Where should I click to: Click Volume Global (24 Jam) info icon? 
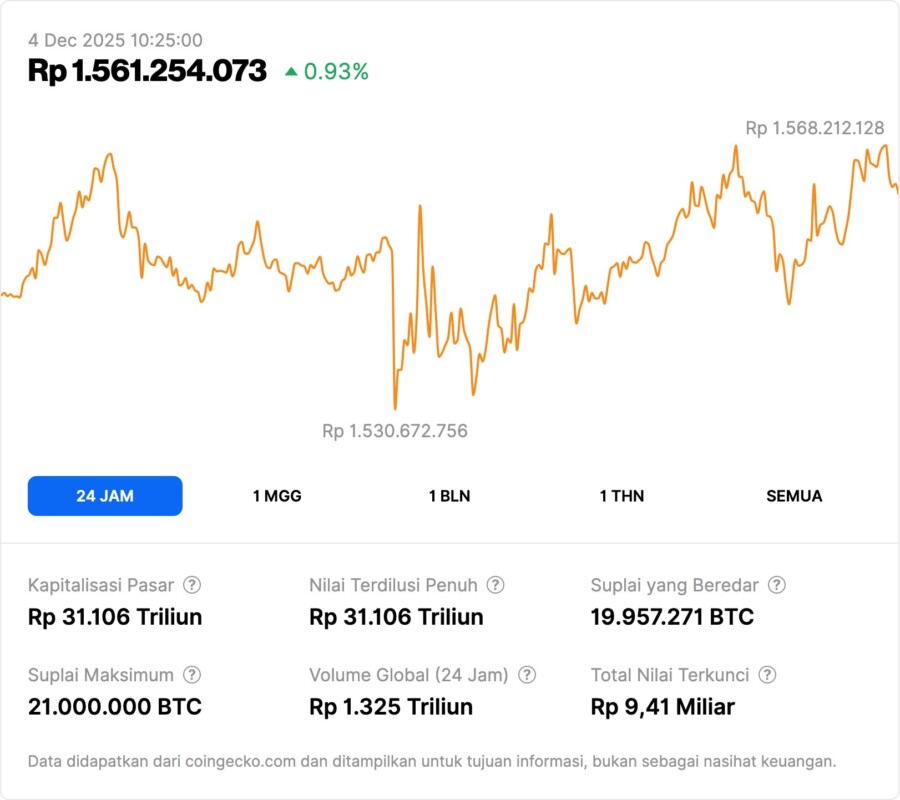point(527,675)
